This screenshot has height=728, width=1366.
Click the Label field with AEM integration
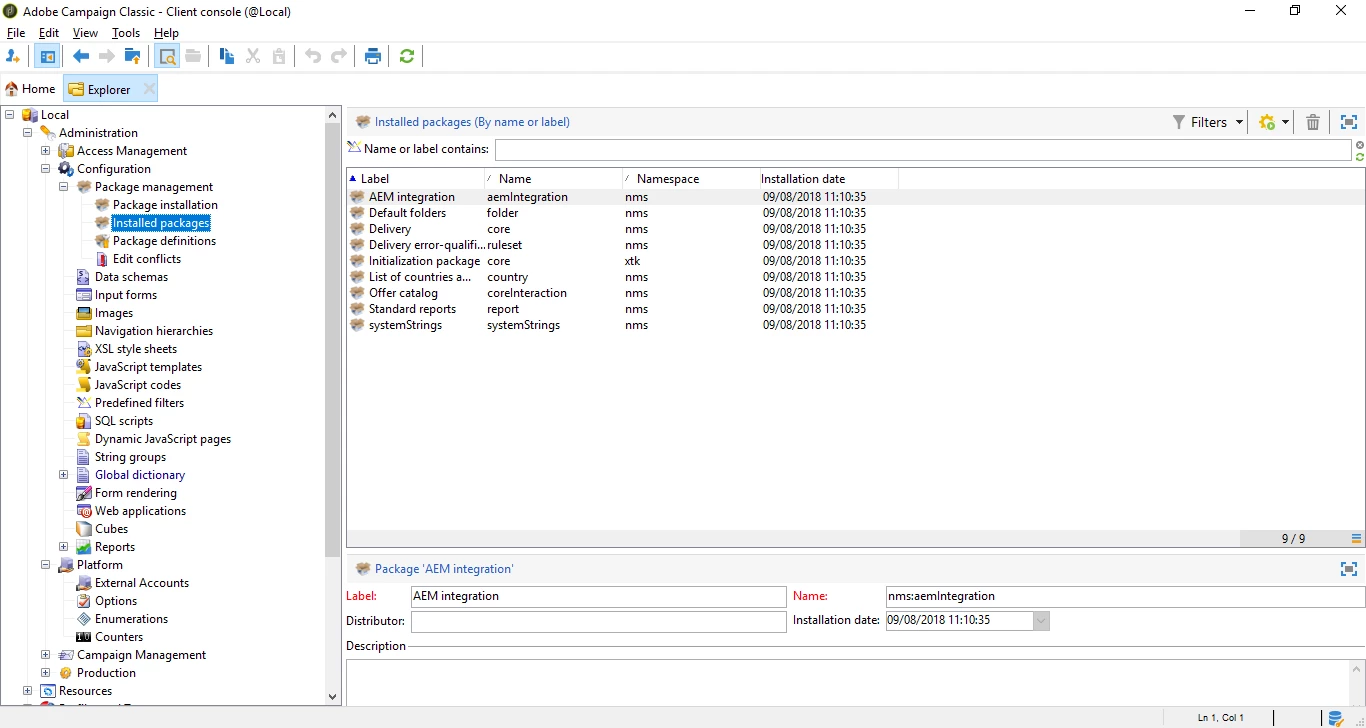click(599, 596)
